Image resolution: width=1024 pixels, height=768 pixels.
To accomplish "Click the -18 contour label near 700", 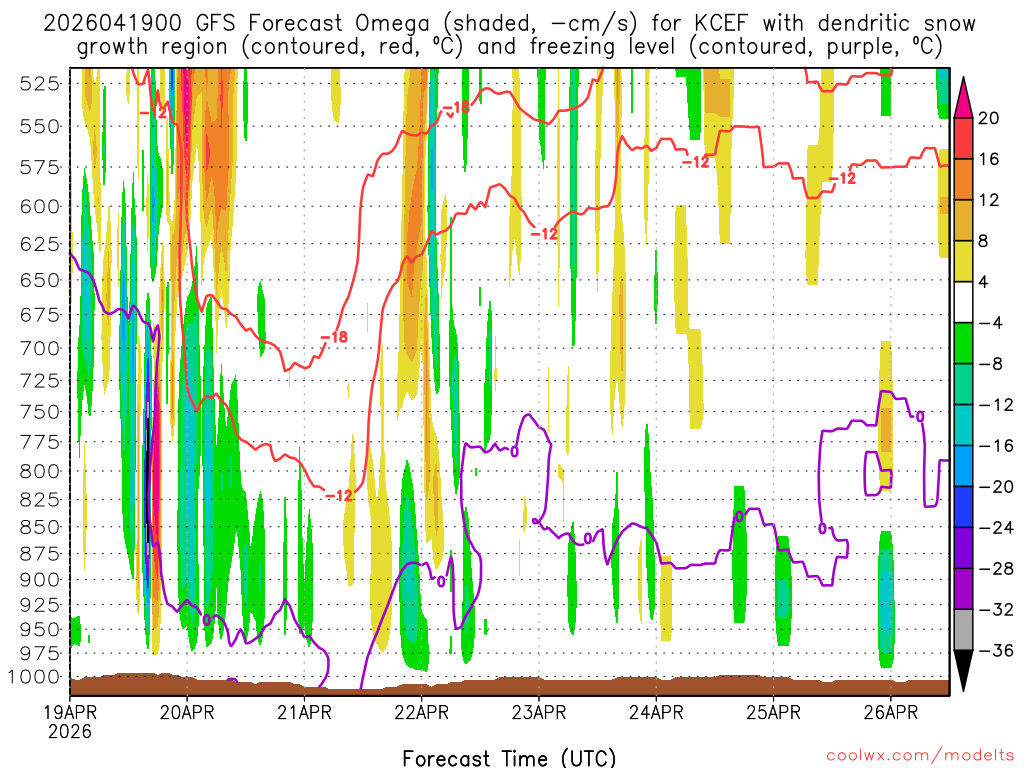I will pos(334,337).
